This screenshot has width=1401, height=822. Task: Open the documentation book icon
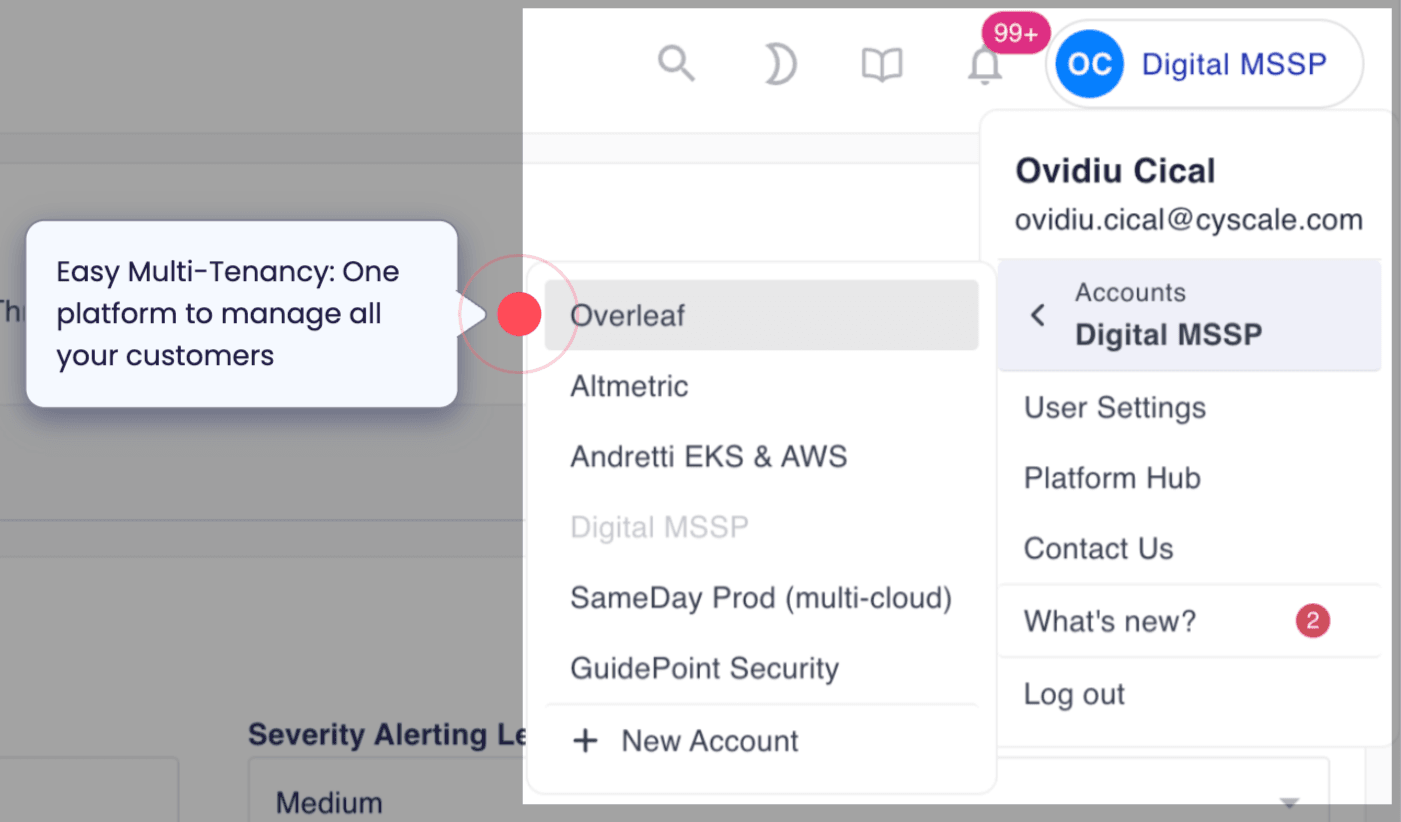pos(883,64)
